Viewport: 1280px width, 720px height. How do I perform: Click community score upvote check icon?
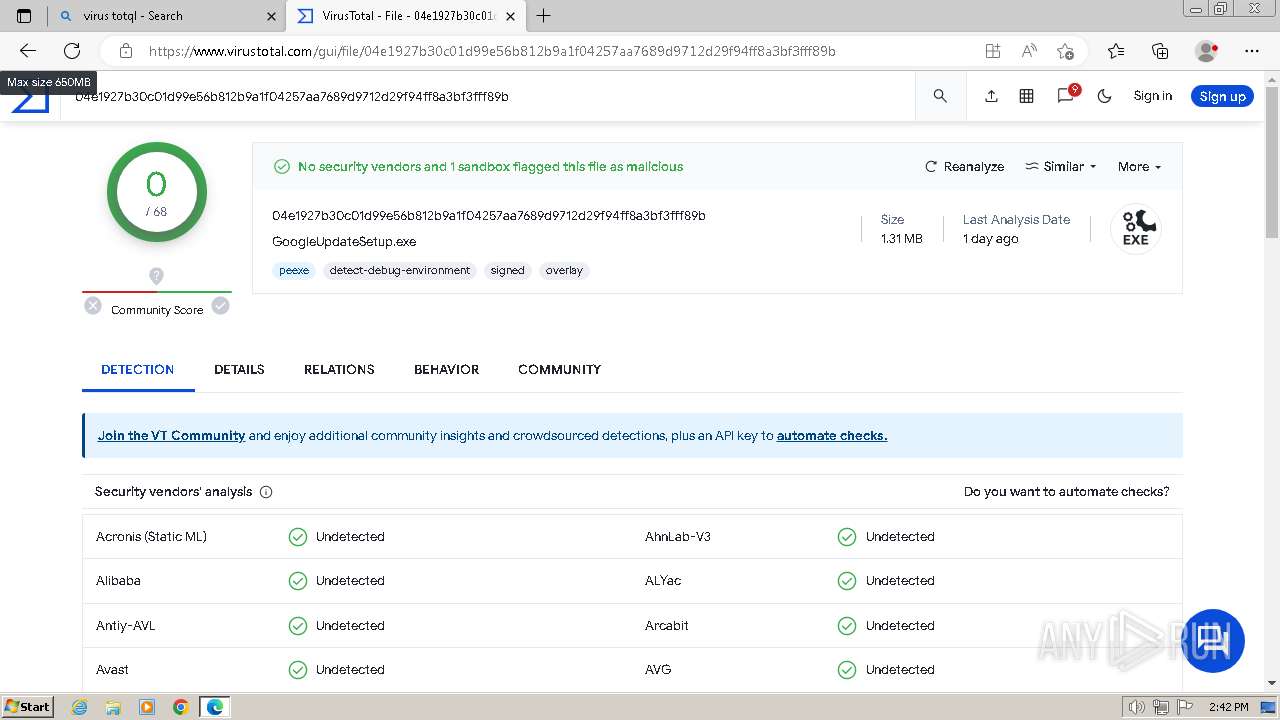tap(220, 306)
